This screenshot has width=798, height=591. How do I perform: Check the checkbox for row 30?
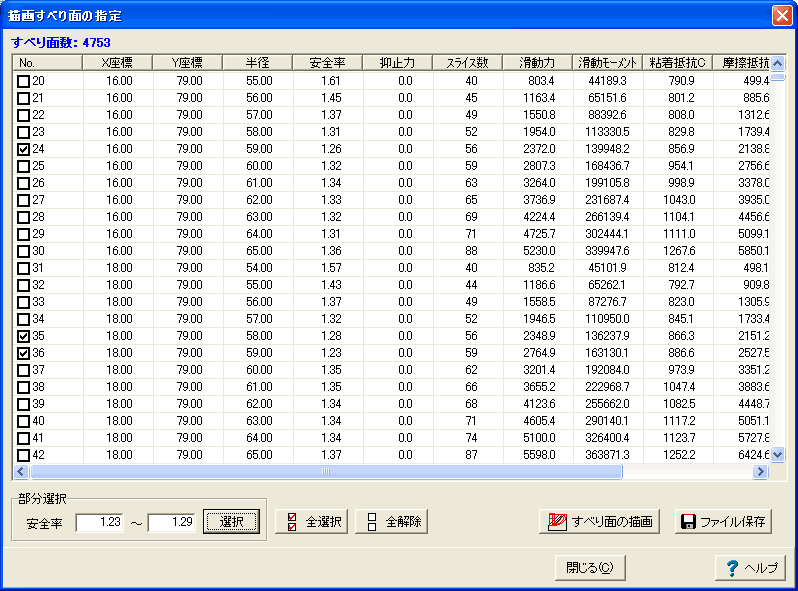click(23, 251)
